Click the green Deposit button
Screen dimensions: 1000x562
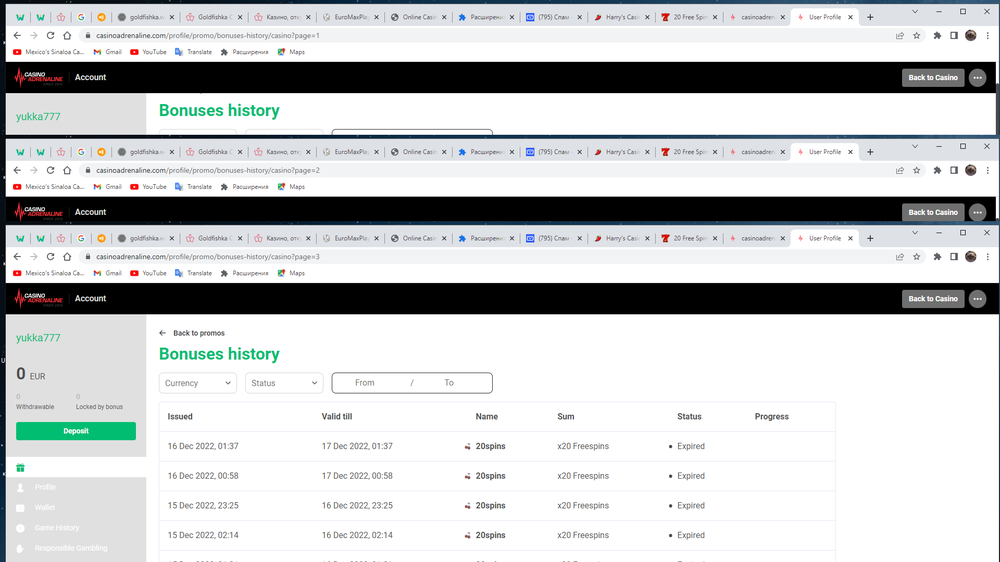pyautogui.click(x=76, y=431)
